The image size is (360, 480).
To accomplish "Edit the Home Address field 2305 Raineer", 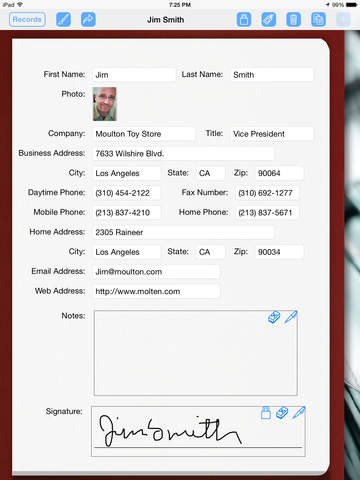I will pos(183,232).
